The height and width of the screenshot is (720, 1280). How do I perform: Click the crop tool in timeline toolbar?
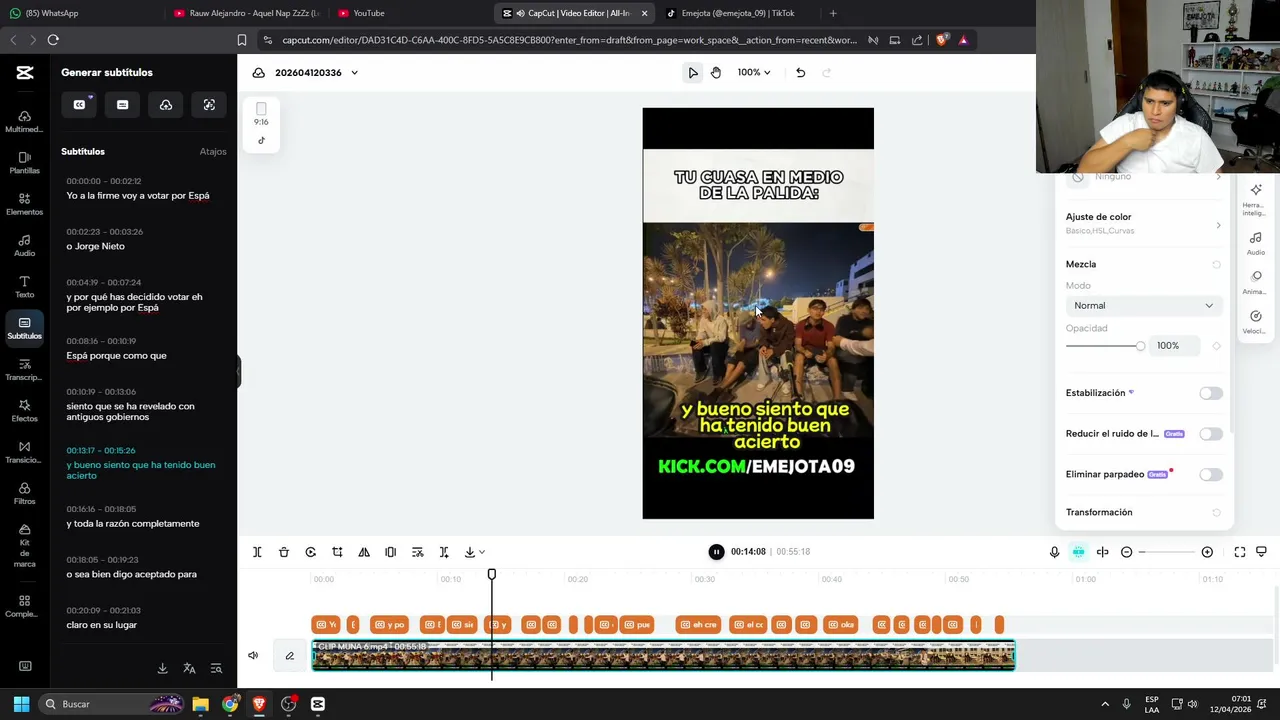pos(337,552)
